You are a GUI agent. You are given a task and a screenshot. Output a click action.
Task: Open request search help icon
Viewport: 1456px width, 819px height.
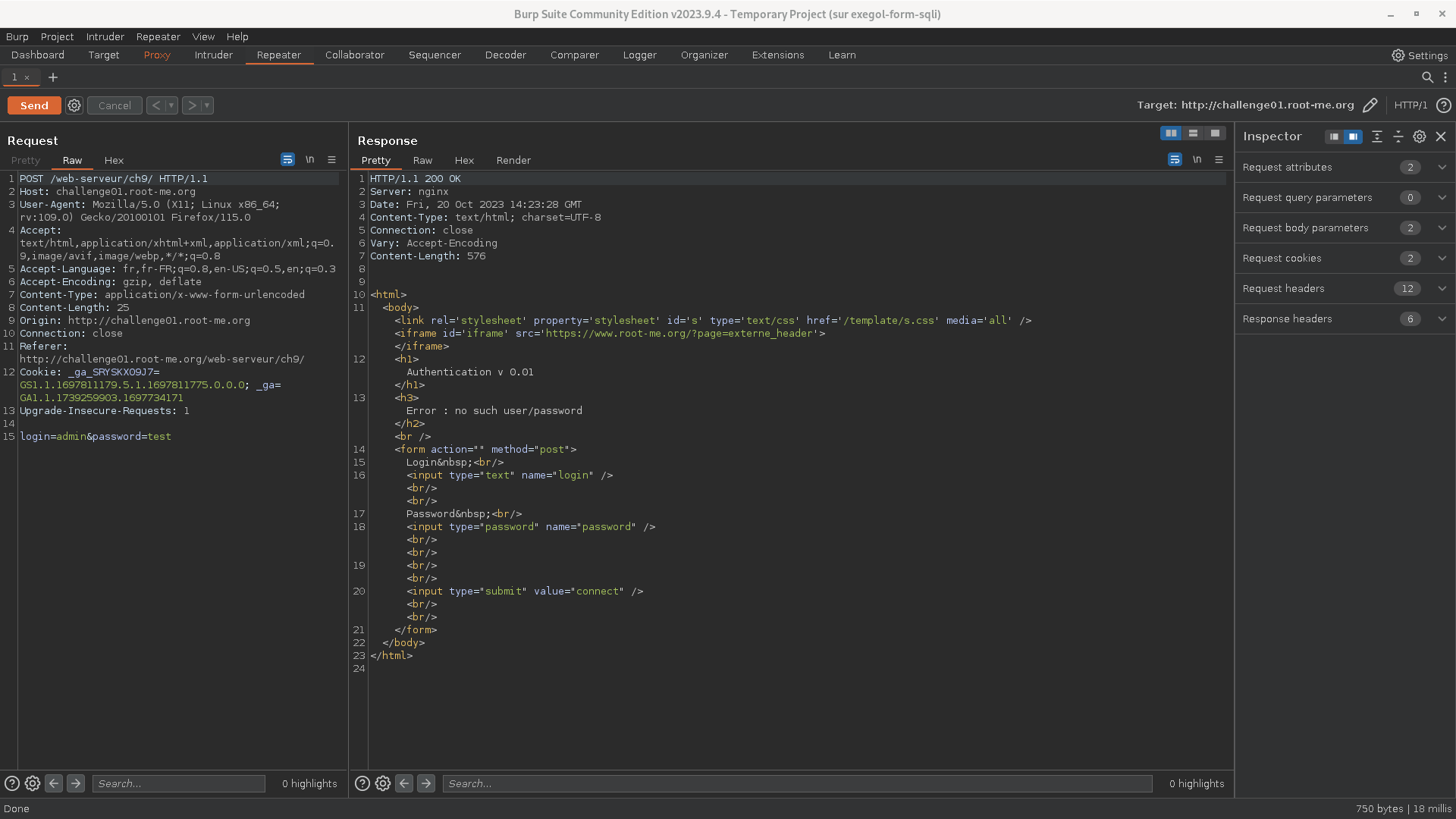click(x=12, y=783)
